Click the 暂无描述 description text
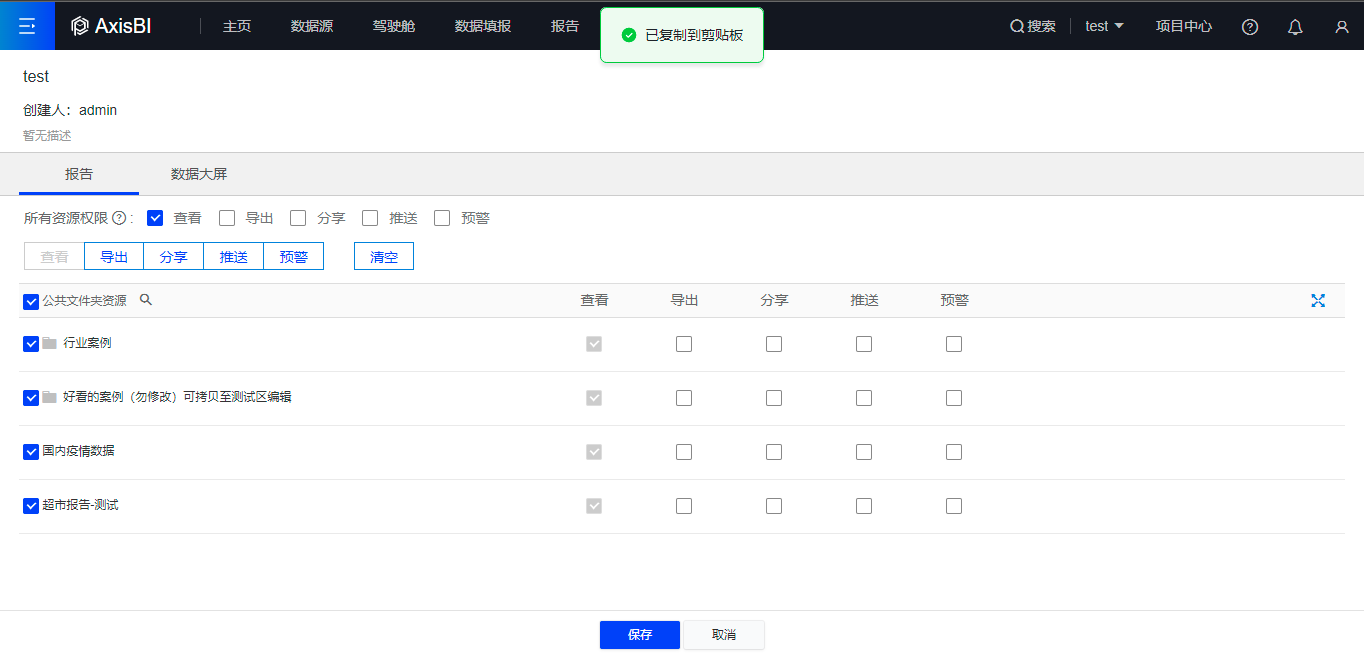 coord(47,135)
